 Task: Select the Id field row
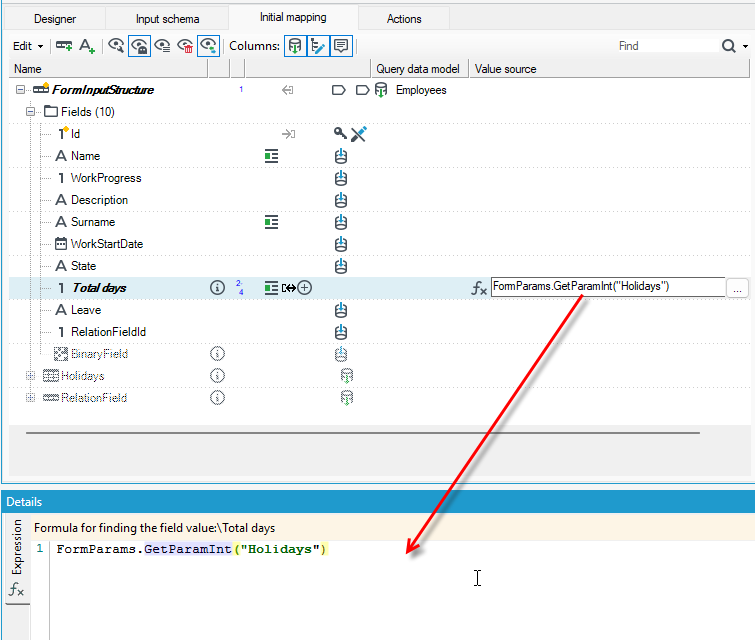[x=75, y=134]
